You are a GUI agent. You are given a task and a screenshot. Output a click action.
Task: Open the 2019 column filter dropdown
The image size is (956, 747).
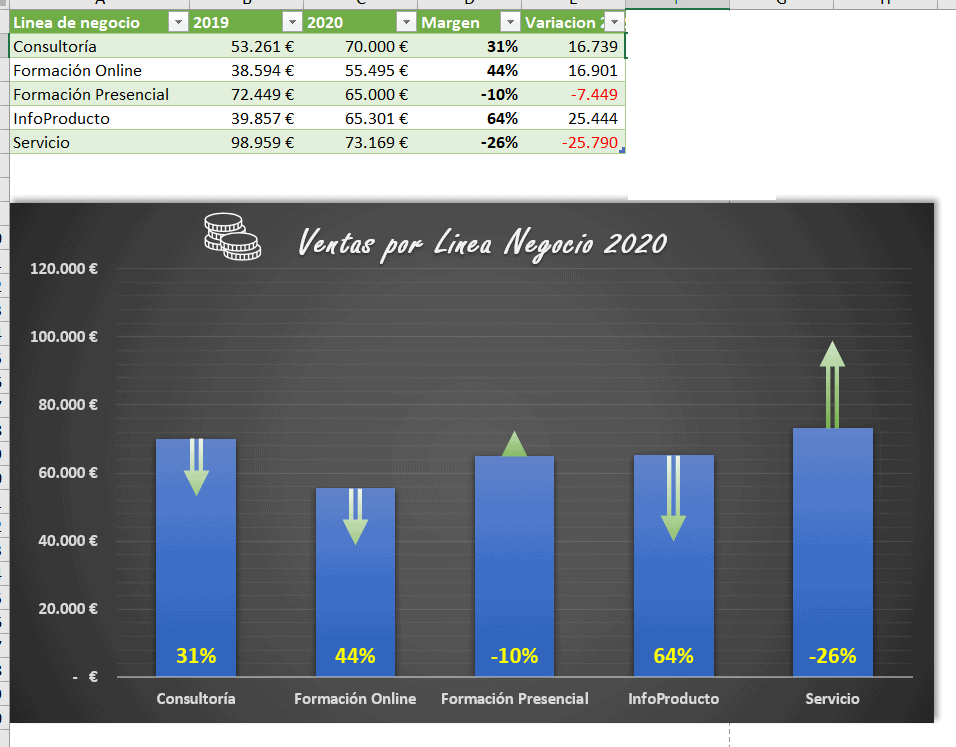(292, 23)
